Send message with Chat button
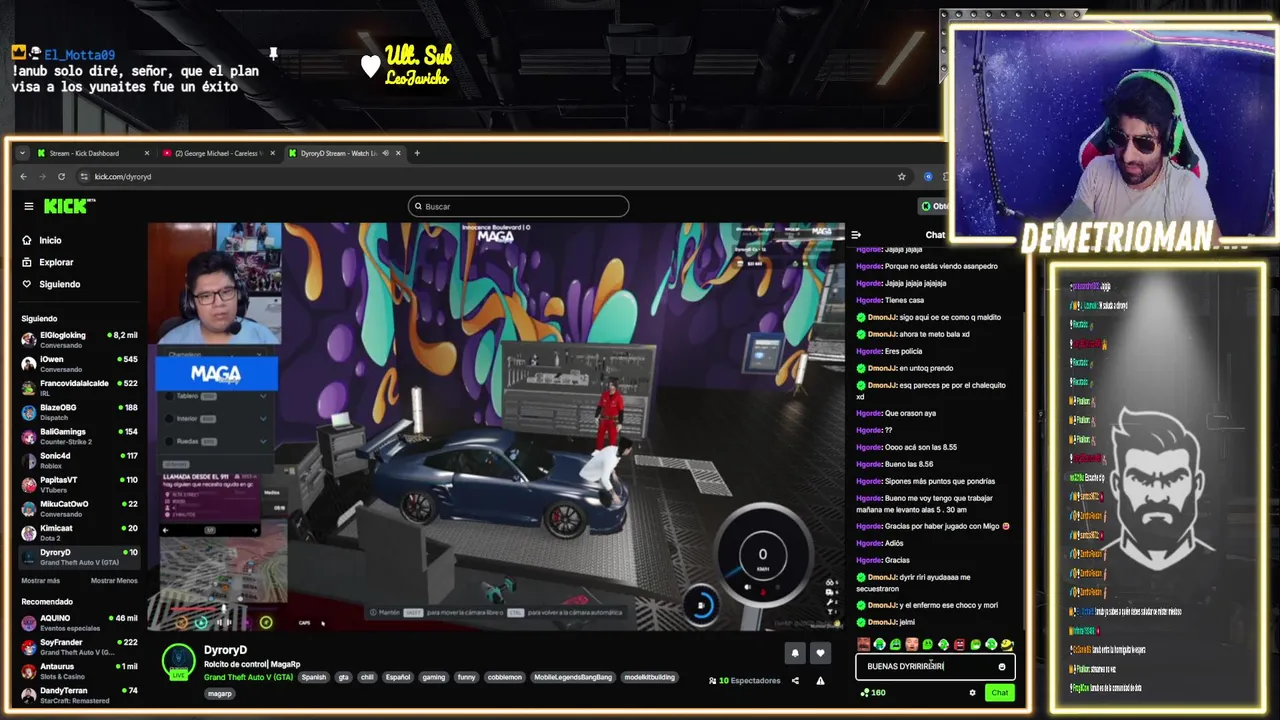The image size is (1280, 720). (999, 692)
